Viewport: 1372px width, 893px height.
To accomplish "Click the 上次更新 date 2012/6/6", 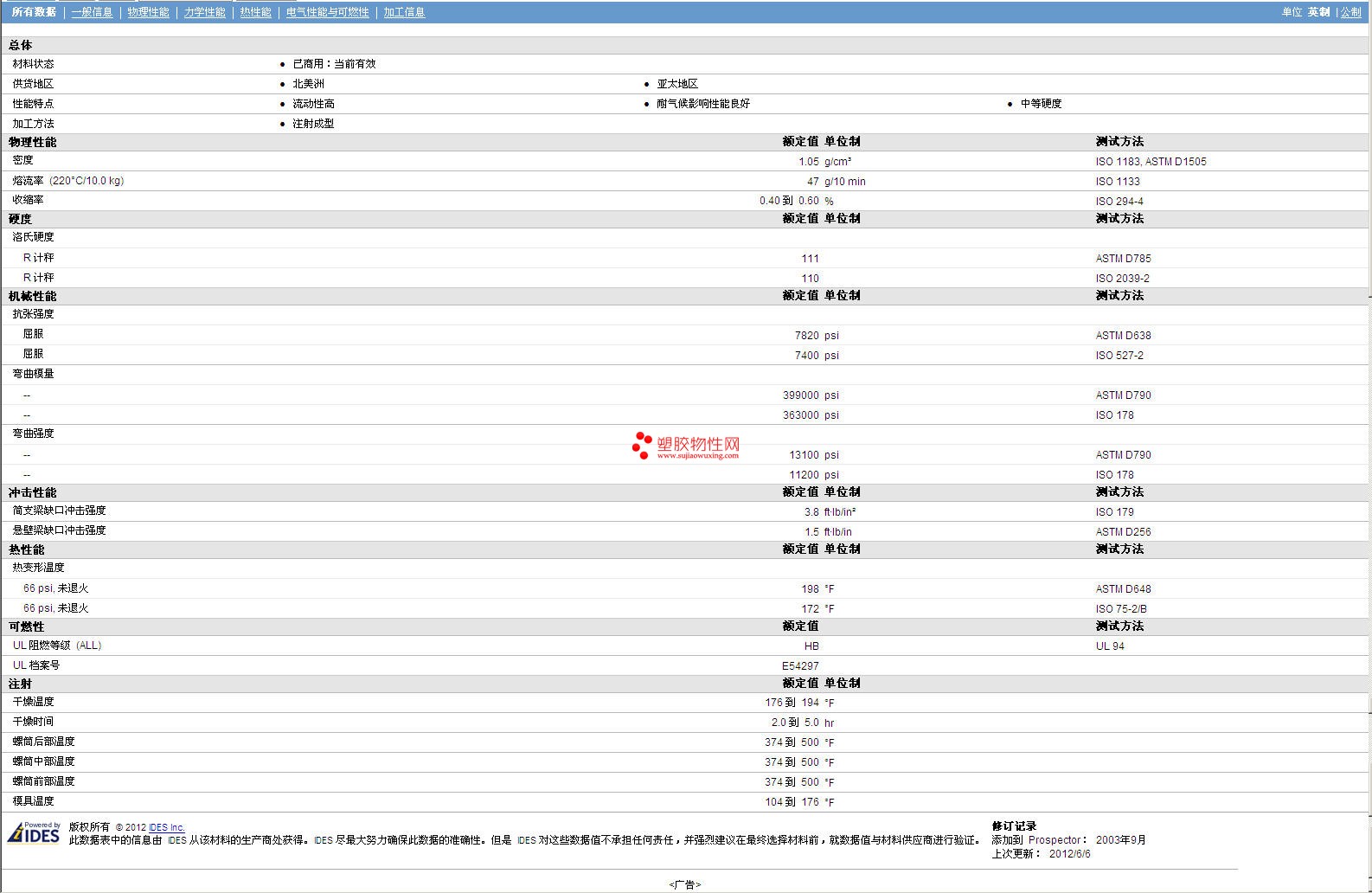I will [1070, 854].
